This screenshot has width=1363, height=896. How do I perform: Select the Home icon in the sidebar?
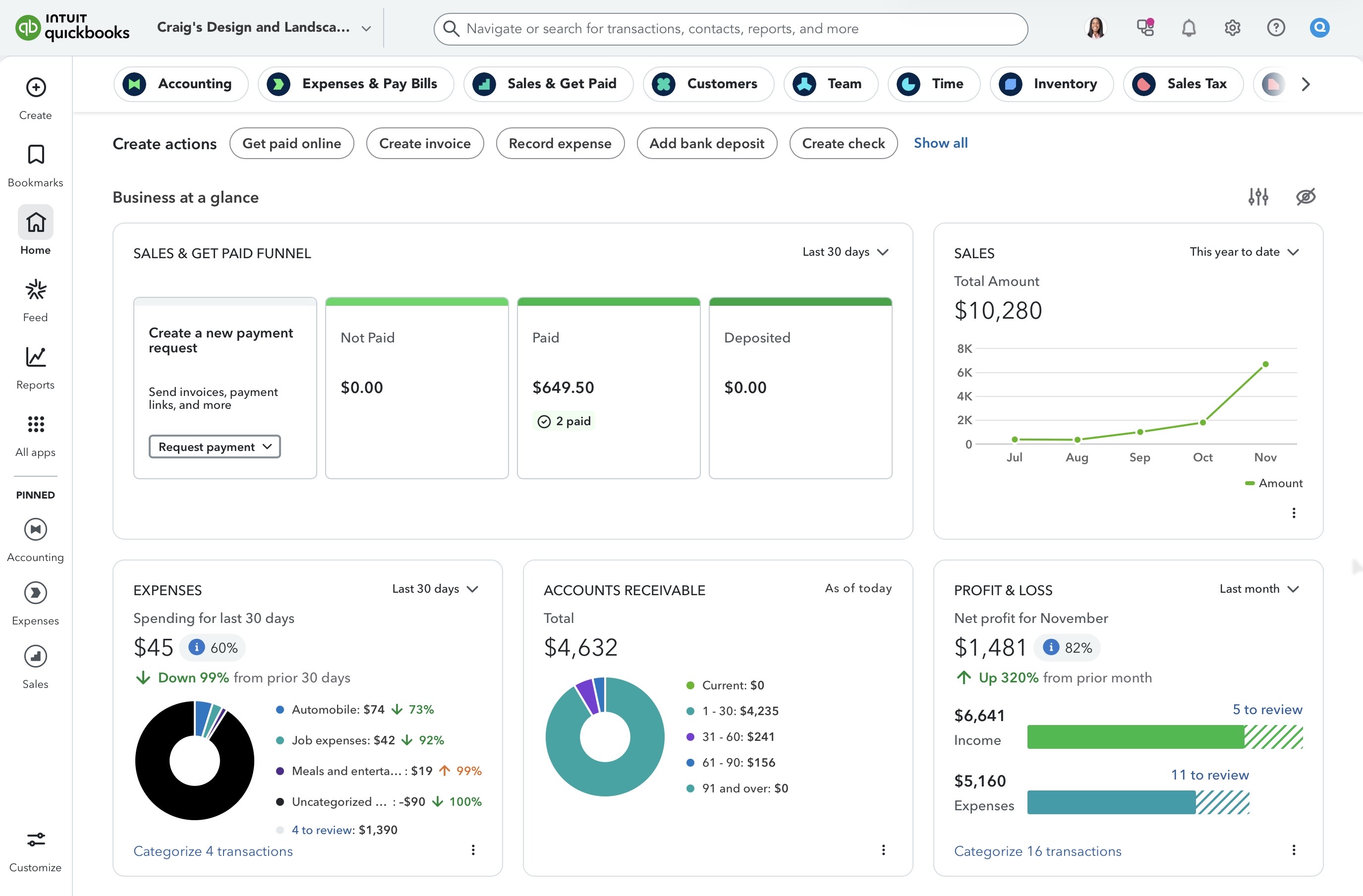pos(35,222)
